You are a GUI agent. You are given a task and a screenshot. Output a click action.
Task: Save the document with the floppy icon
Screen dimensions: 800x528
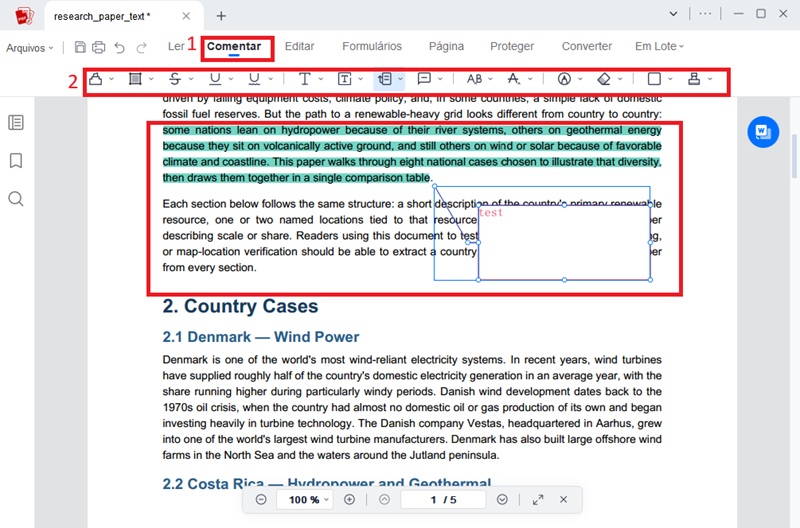(80, 47)
